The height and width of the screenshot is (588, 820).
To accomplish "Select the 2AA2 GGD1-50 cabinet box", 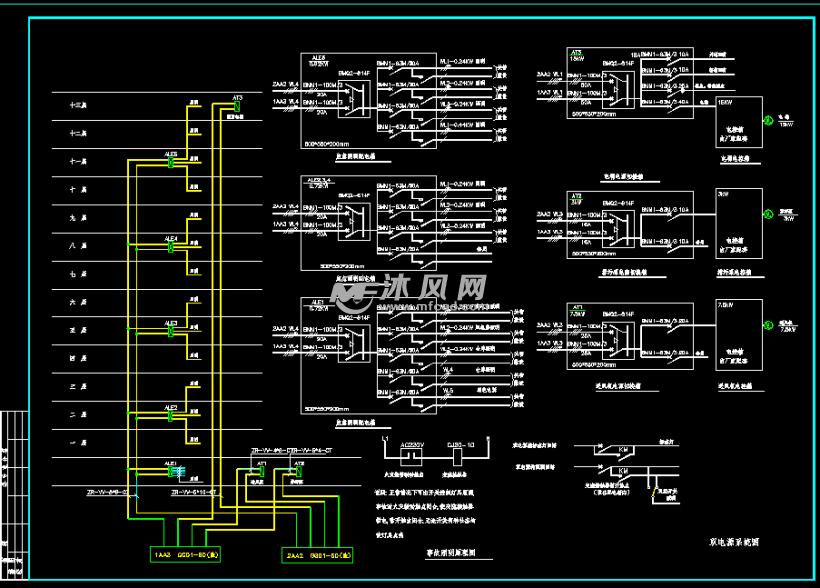I will click(x=320, y=553).
